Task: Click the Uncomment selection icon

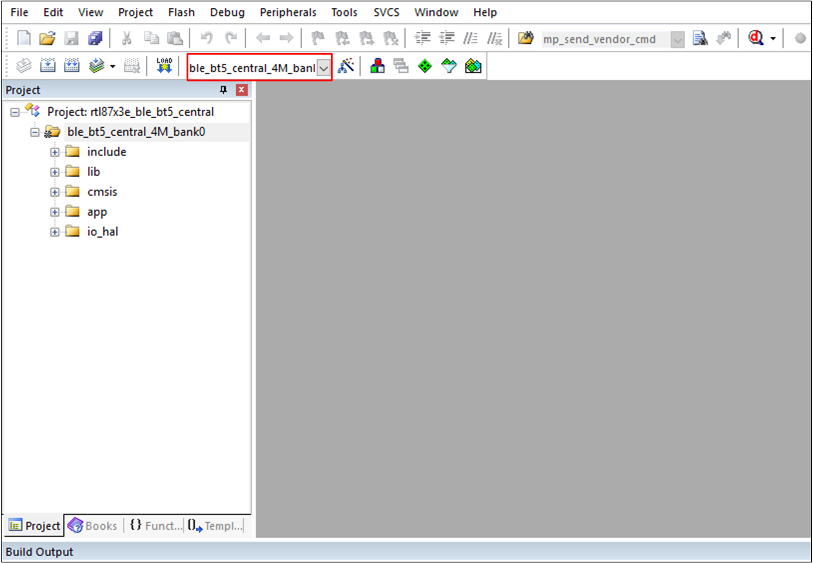Action: 494,38
